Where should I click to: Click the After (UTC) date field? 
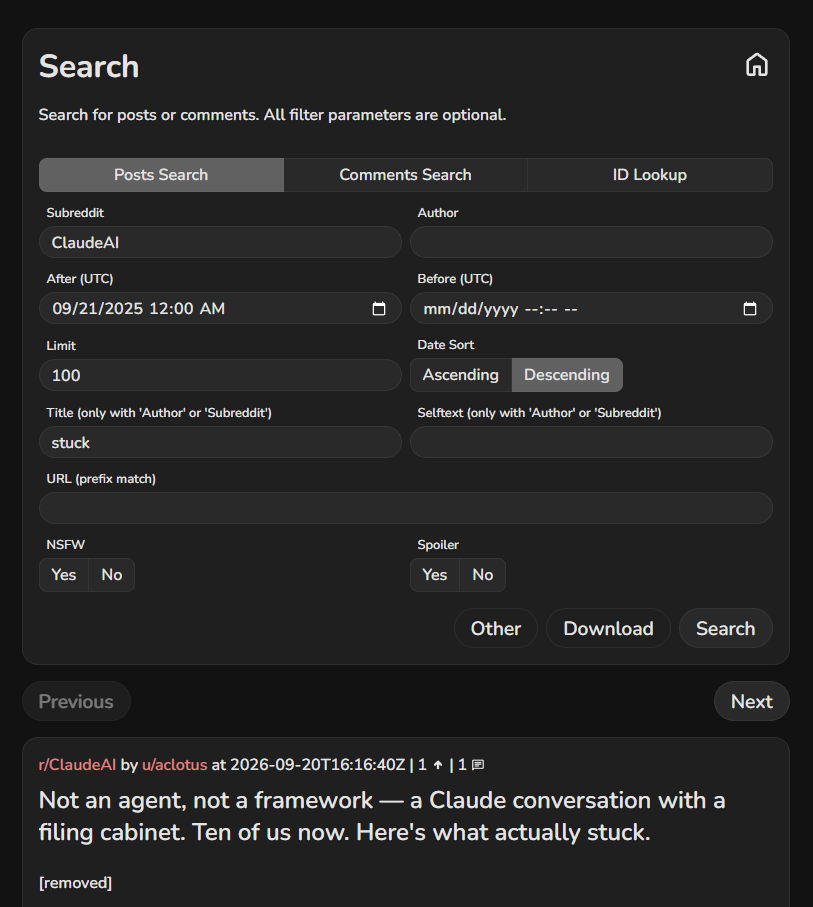pyautogui.click(x=220, y=308)
